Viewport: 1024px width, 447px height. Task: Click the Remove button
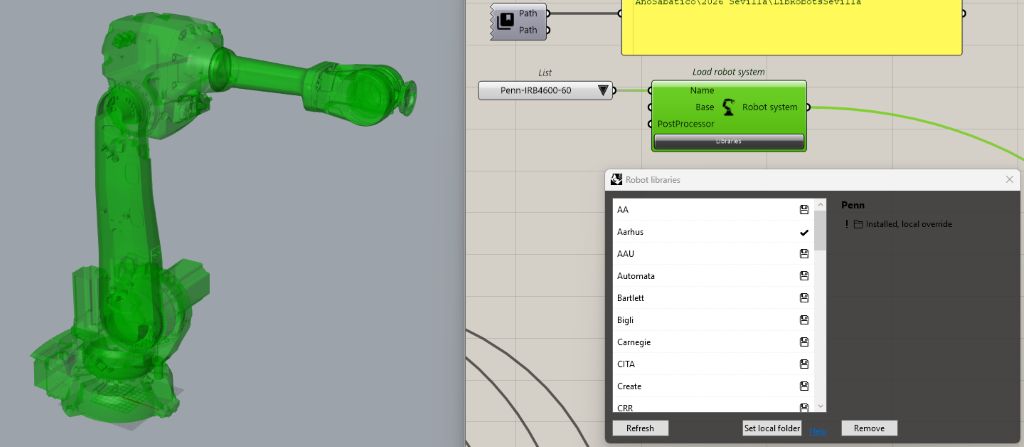tap(869, 428)
